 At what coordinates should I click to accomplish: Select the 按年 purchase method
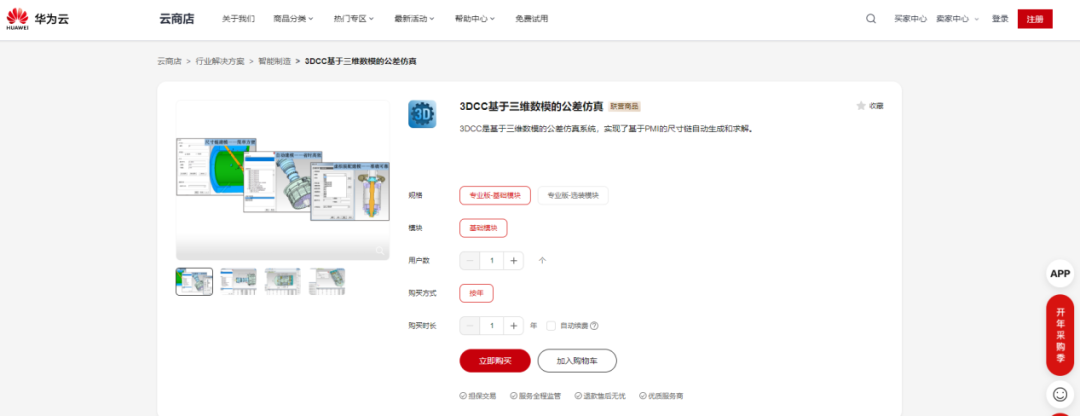pos(476,293)
